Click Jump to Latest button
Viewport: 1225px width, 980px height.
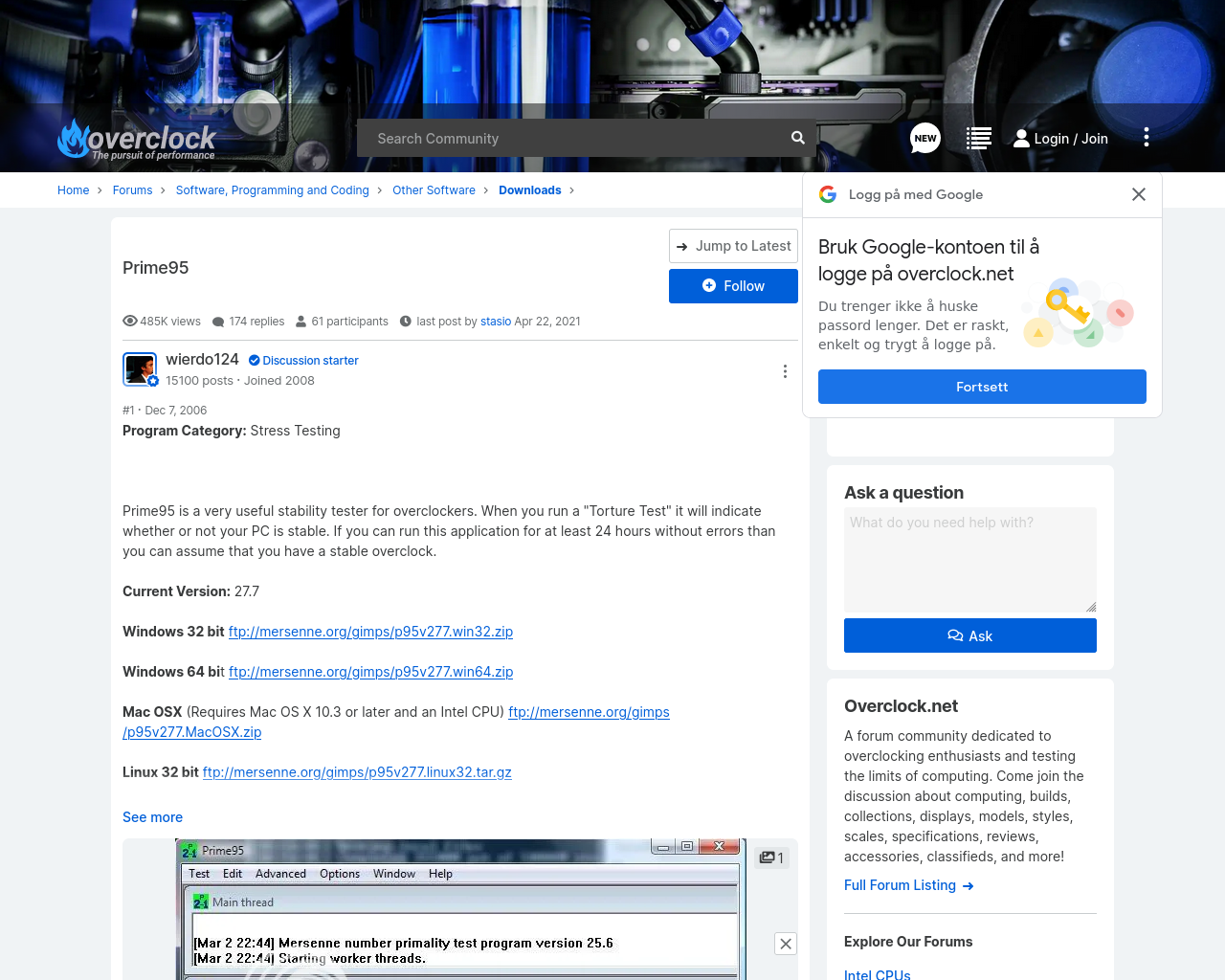[x=733, y=246]
